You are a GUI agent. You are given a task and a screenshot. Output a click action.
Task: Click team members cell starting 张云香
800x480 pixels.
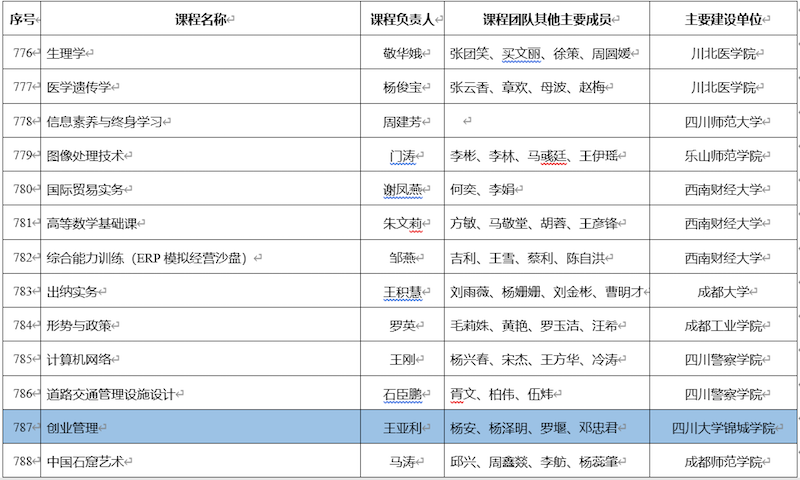(x=547, y=87)
